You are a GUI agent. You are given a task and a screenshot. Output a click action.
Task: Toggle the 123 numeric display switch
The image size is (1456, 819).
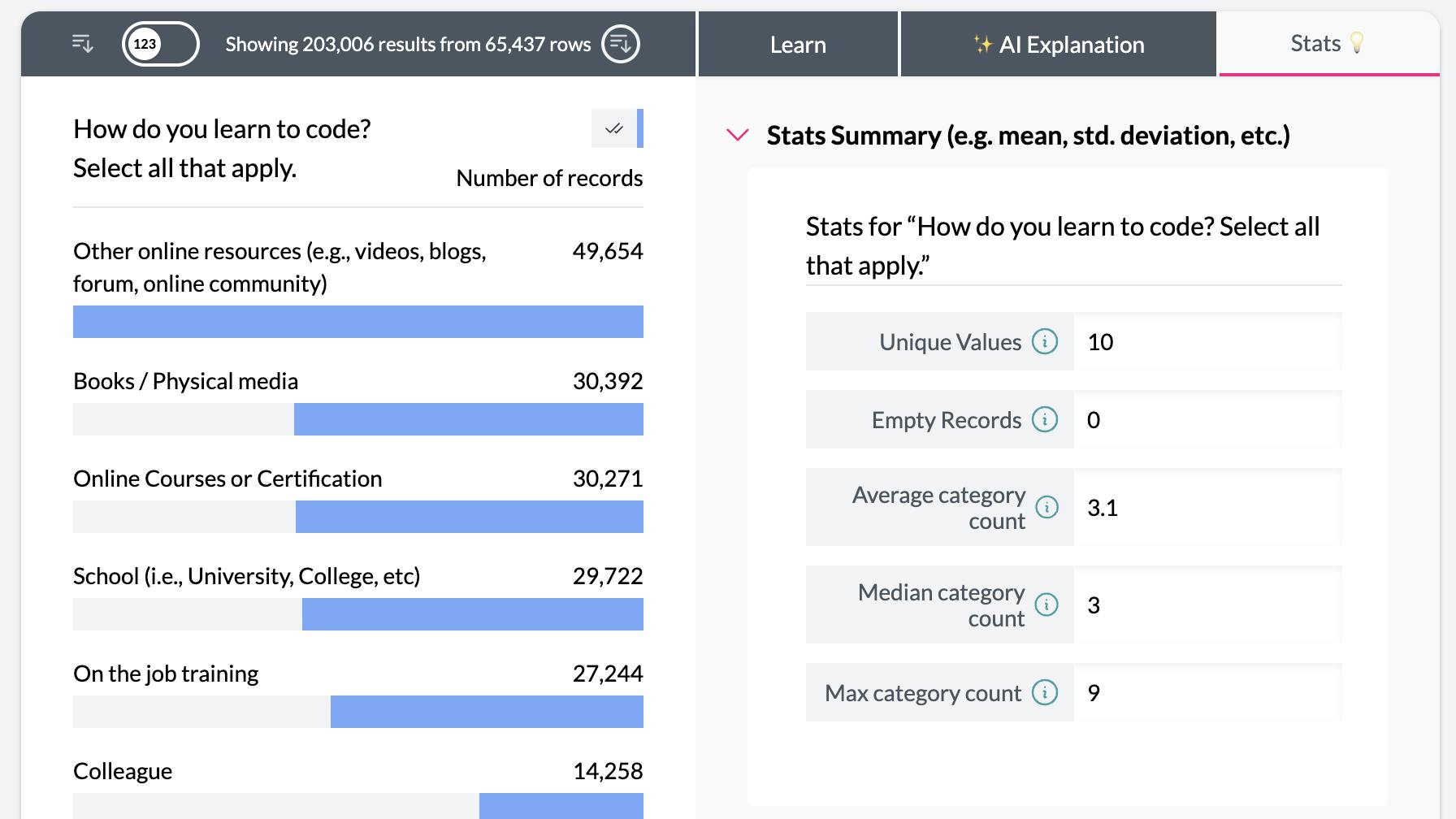[x=160, y=44]
